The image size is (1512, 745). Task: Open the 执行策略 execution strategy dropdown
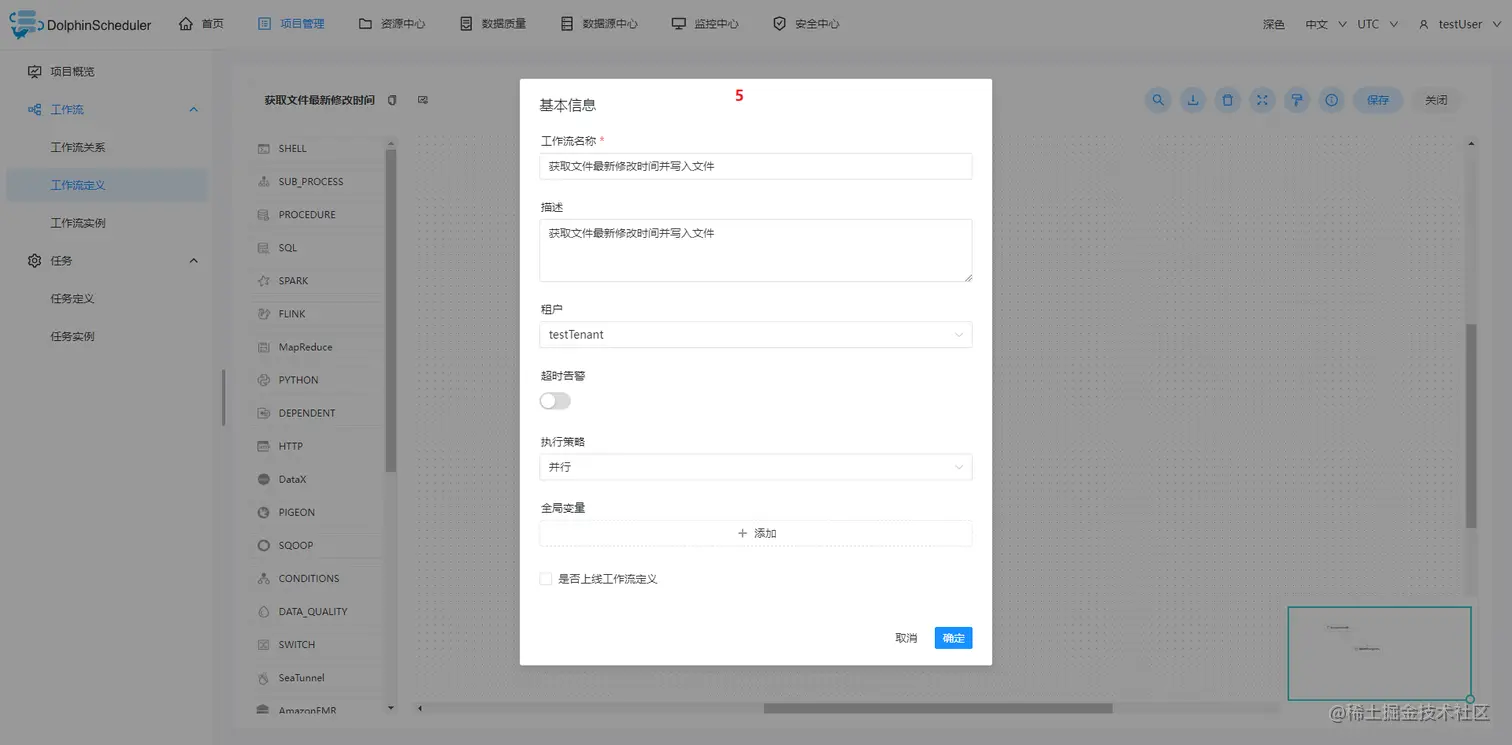coord(755,467)
